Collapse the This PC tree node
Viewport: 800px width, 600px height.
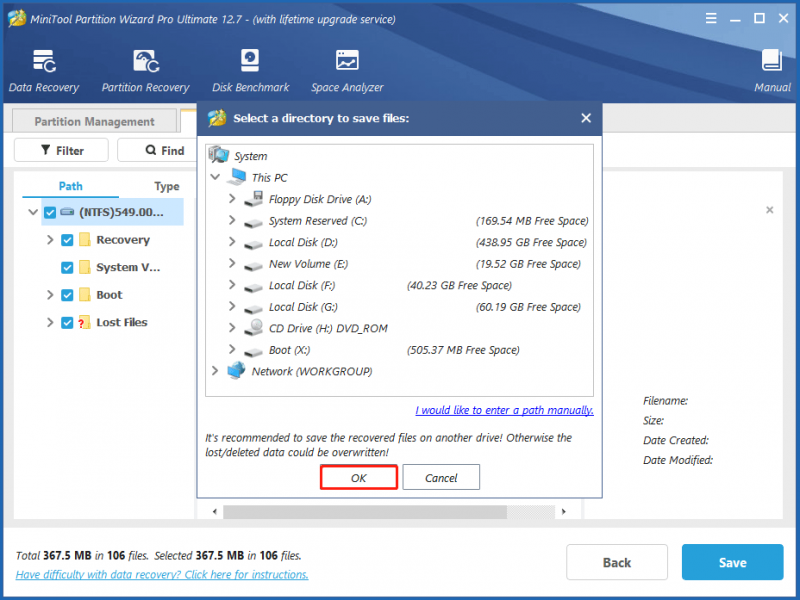click(x=215, y=177)
